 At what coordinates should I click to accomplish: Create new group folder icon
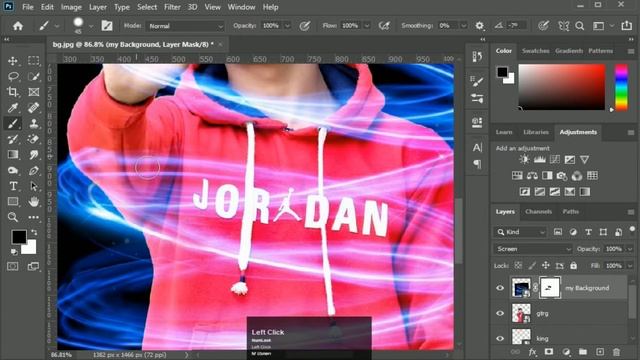583,351
